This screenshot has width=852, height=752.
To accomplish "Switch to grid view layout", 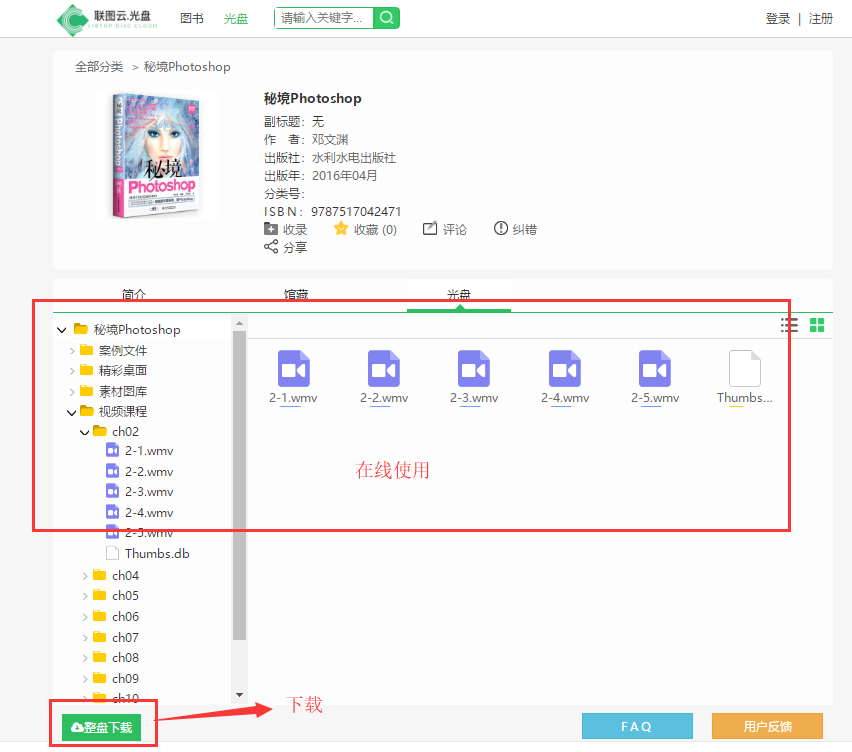I will [x=817, y=325].
